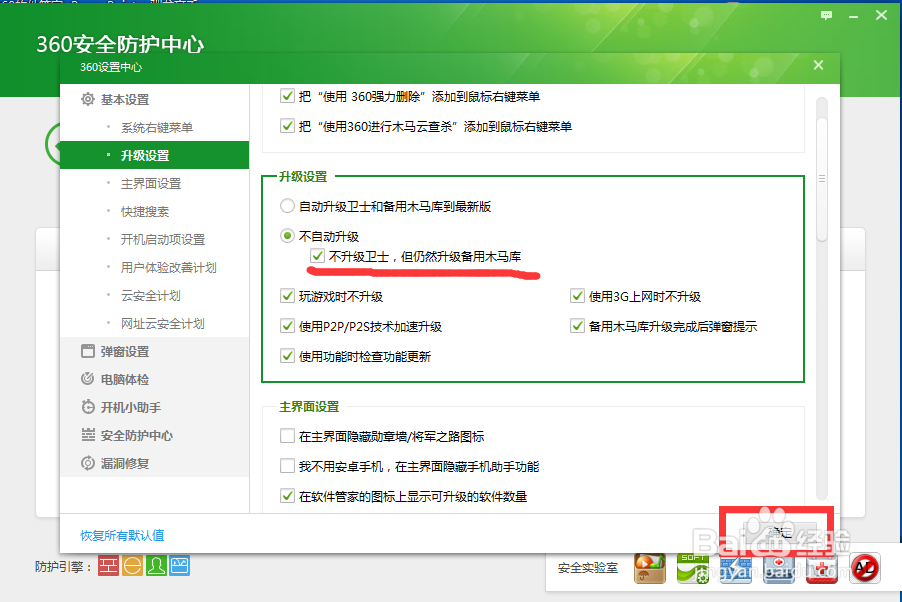
Task: Click the green 防护引擎 person icon
Action: (156, 566)
